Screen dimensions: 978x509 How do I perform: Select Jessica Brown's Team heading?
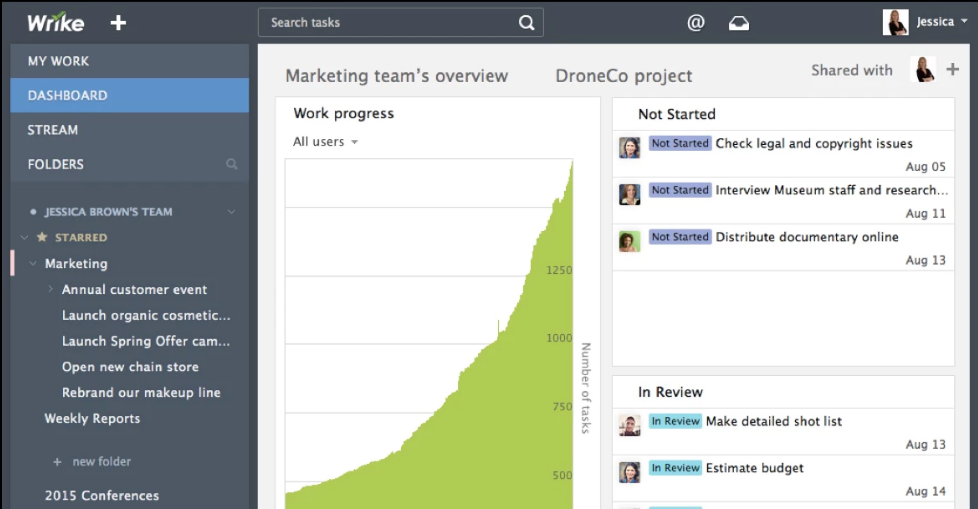(109, 211)
